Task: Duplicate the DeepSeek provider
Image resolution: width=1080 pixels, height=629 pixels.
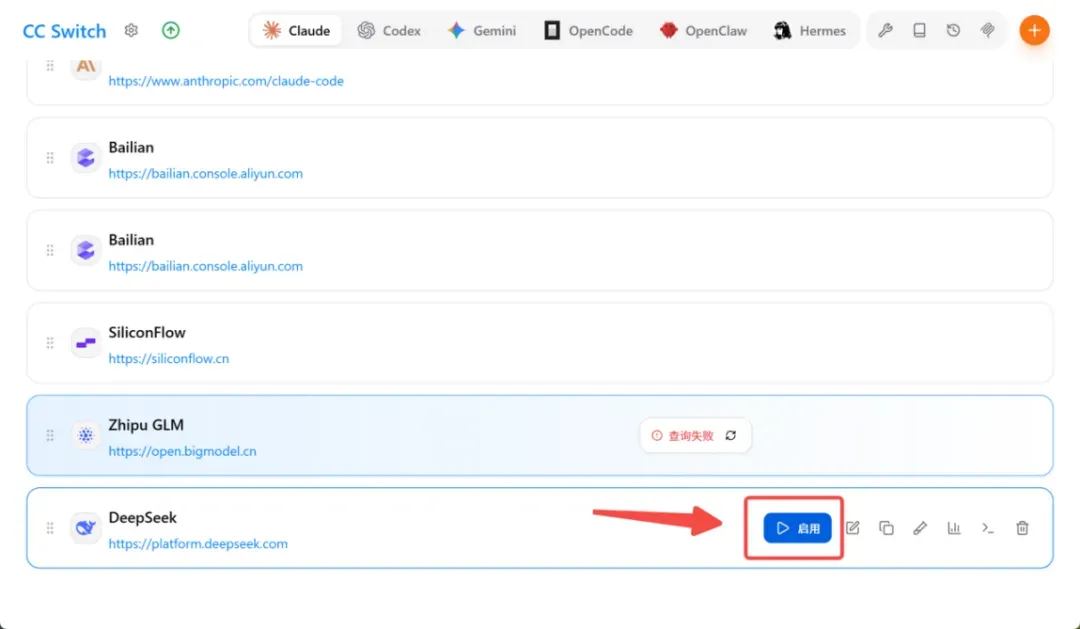Action: pos(886,528)
